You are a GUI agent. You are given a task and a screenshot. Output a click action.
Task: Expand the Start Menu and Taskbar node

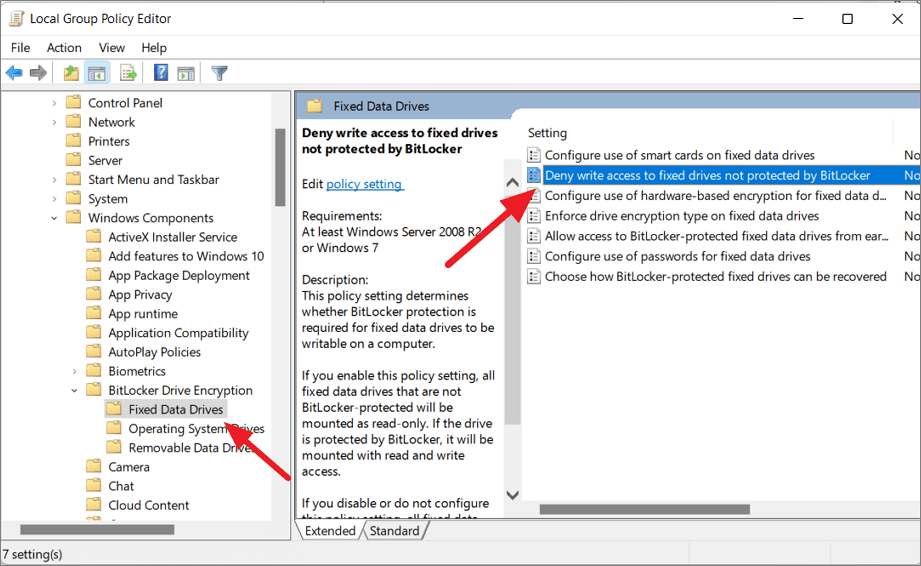[54, 180]
